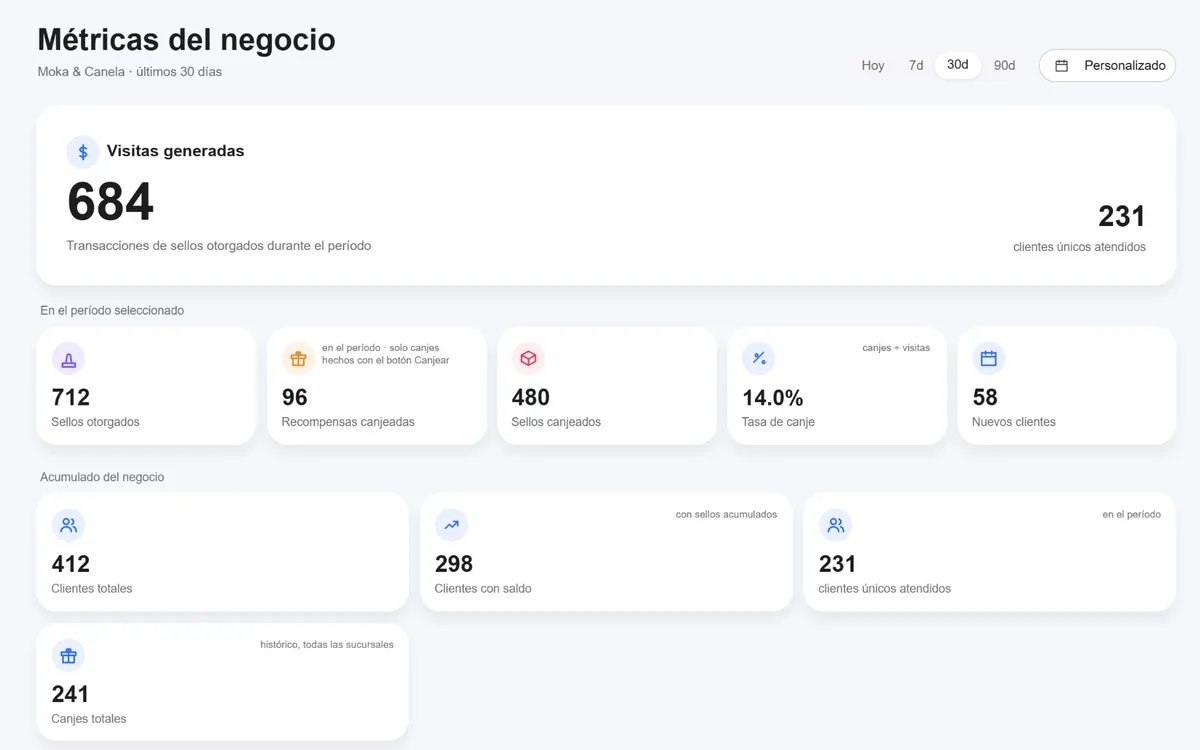
Task: Click the 58 value
Action: point(985,397)
